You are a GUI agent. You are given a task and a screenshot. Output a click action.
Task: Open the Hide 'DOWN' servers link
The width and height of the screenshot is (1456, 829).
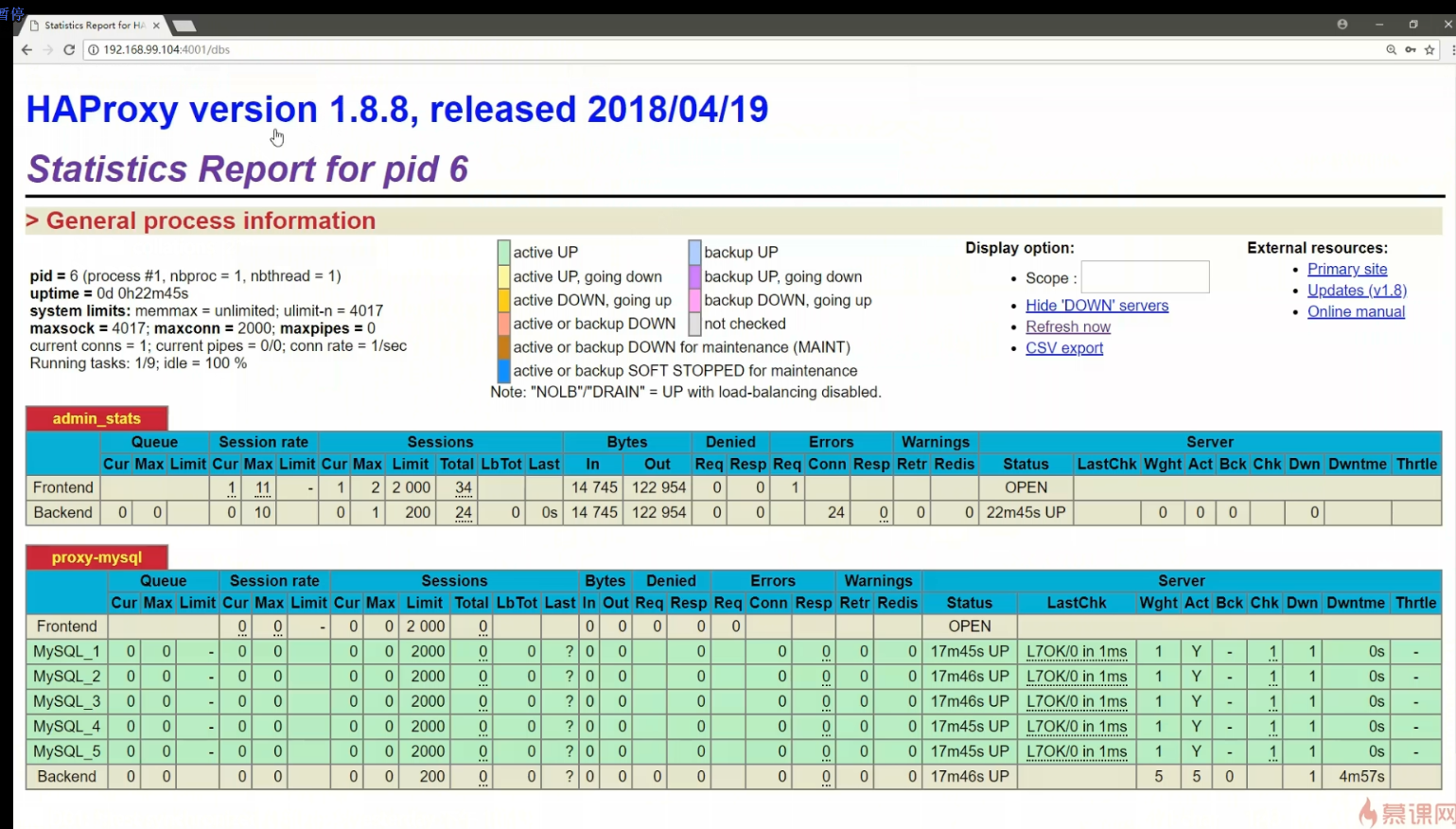(x=1096, y=306)
